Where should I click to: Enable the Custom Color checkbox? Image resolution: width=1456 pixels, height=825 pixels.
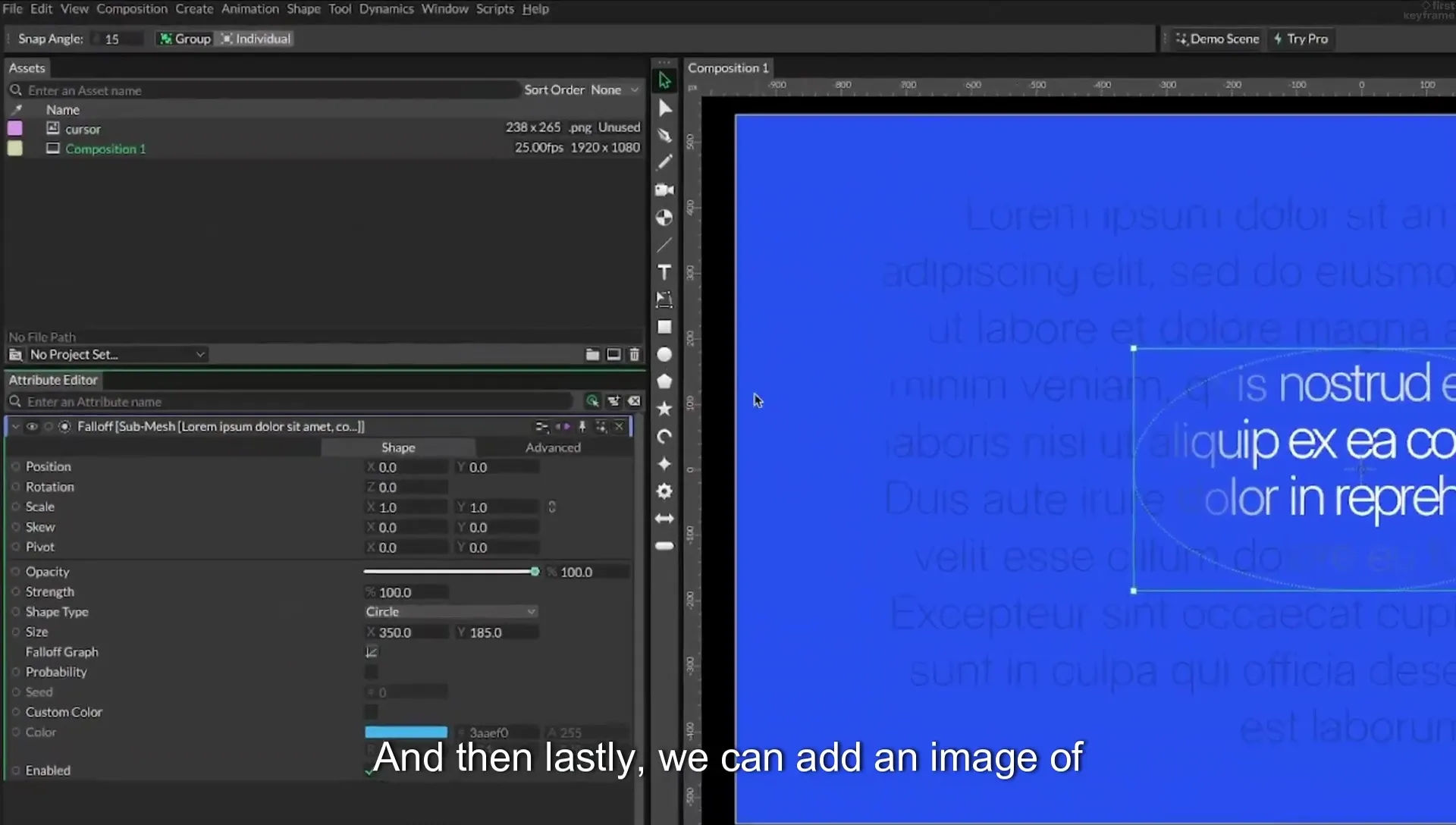[x=371, y=712]
